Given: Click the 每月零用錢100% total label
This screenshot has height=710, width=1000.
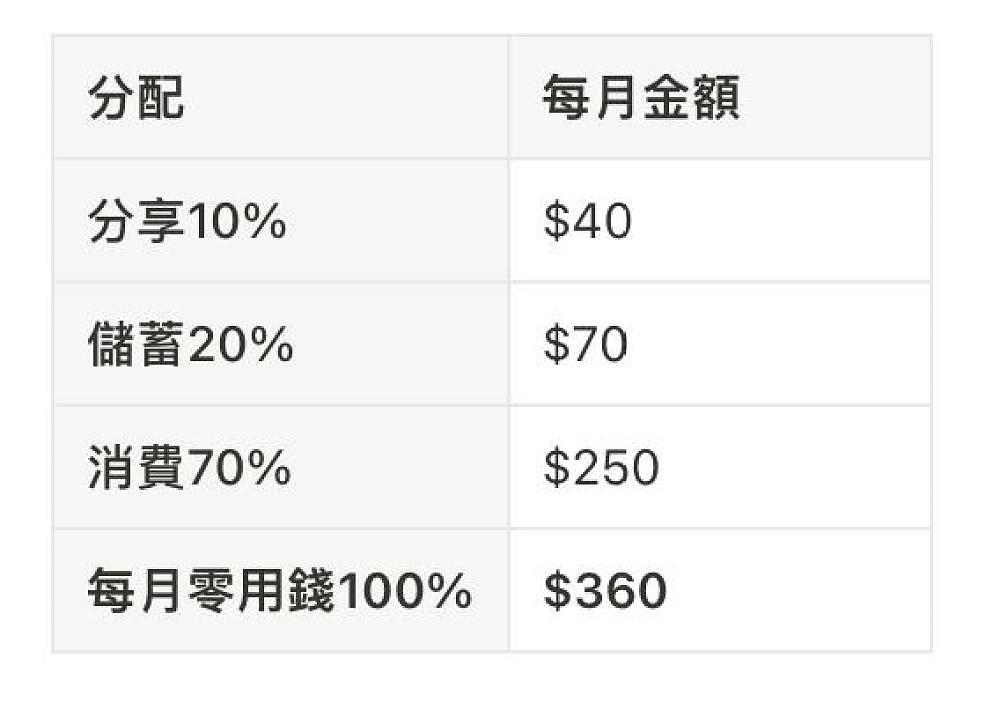Looking at the screenshot, I should coord(279,591).
